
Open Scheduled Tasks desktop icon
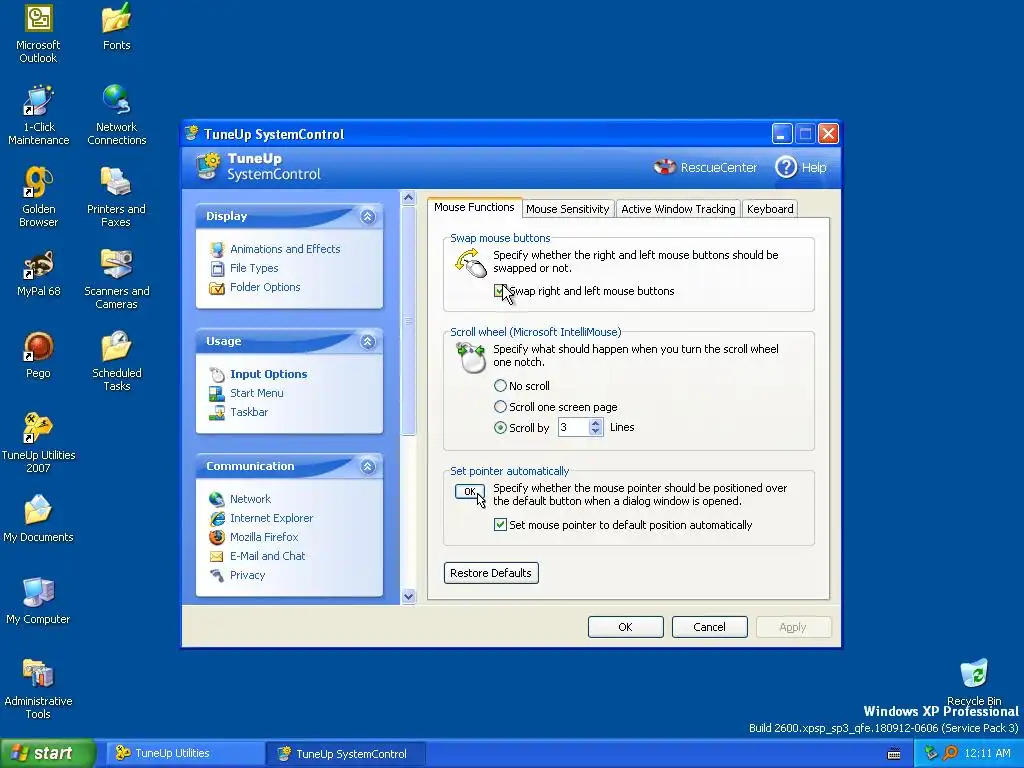tap(116, 347)
